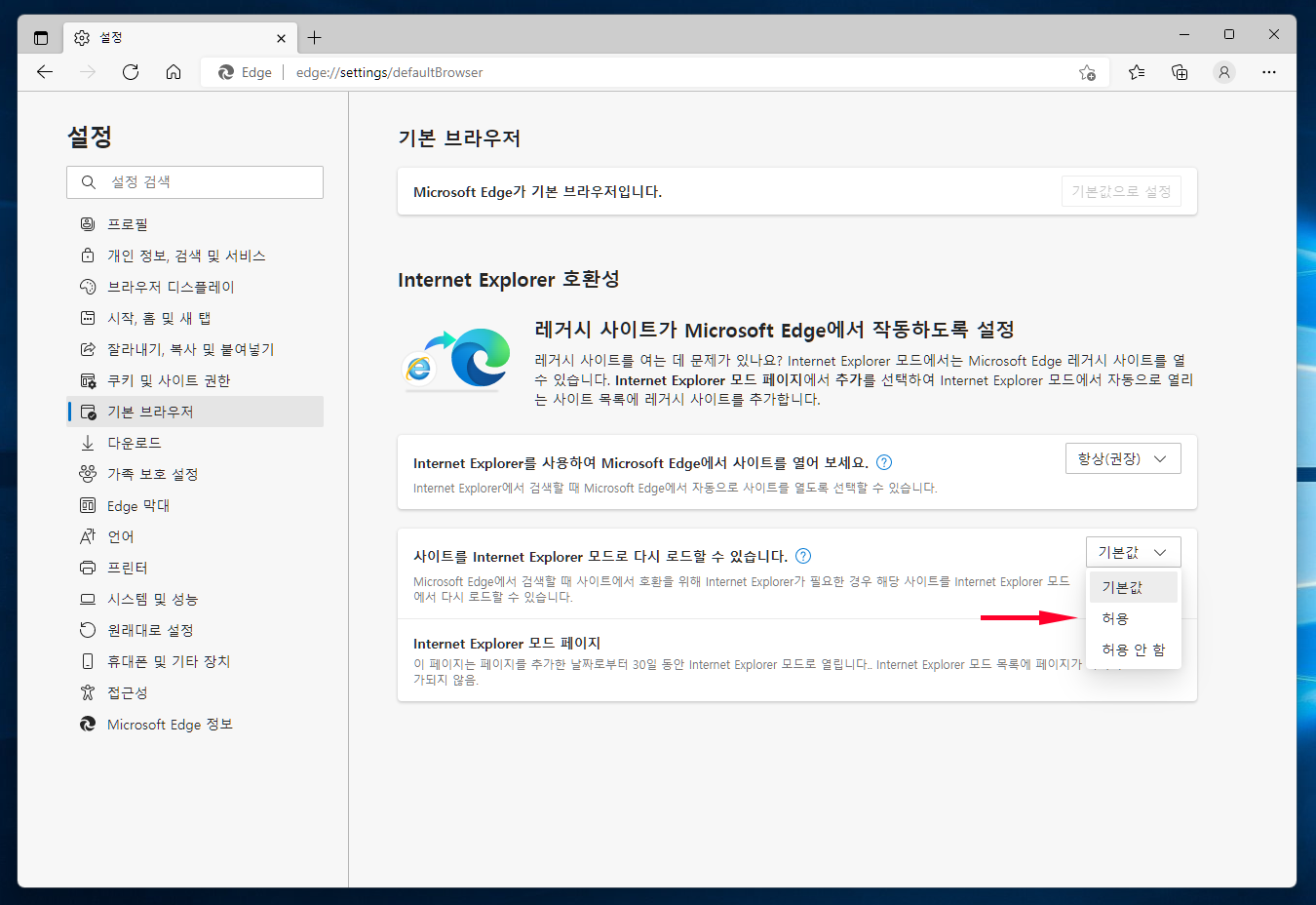Open 브라우저 디스플레이 settings

pos(195,287)
